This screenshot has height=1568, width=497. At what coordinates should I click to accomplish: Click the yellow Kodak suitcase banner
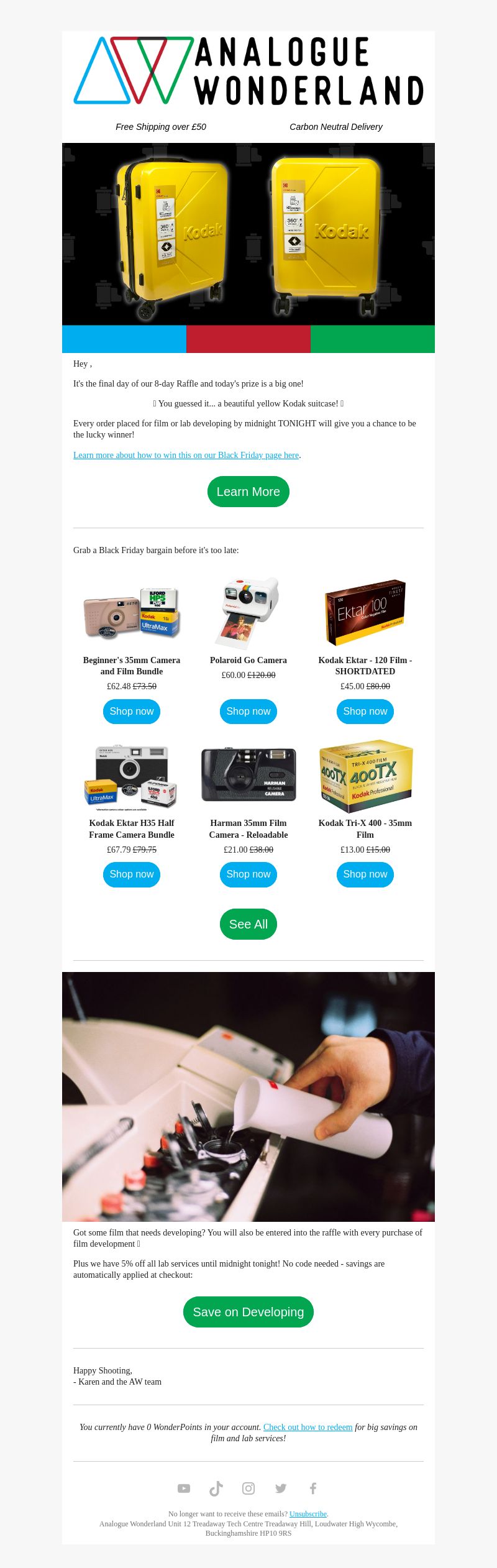[x=248, y=234]
